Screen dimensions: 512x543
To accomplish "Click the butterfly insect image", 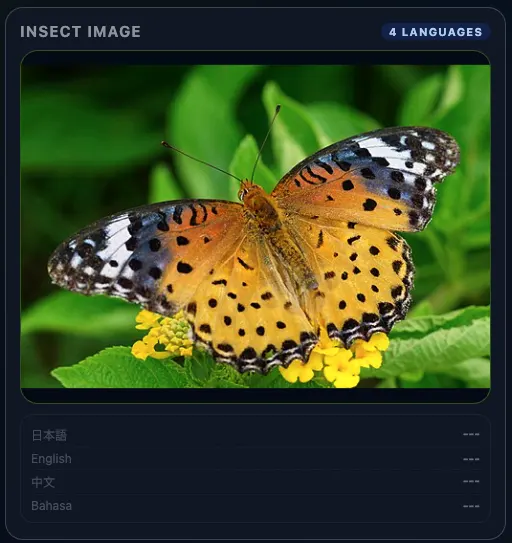I will [255, 226].
